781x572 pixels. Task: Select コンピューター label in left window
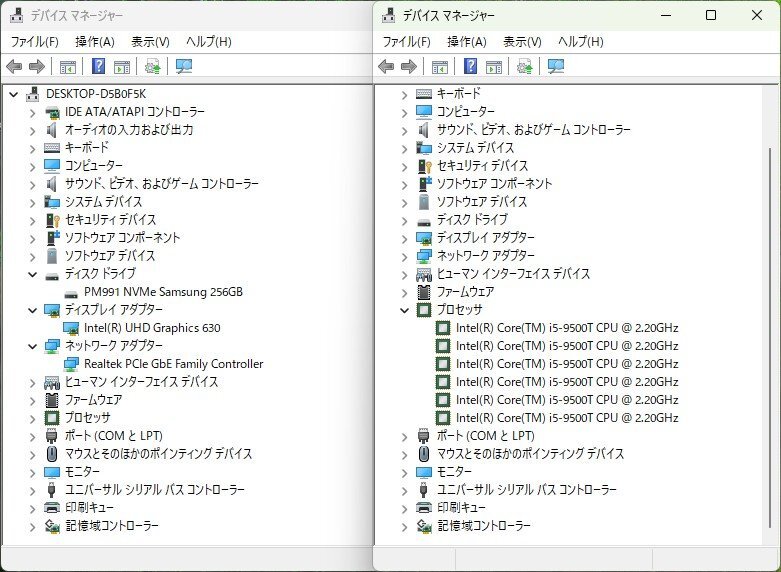[x=94, y=166]
